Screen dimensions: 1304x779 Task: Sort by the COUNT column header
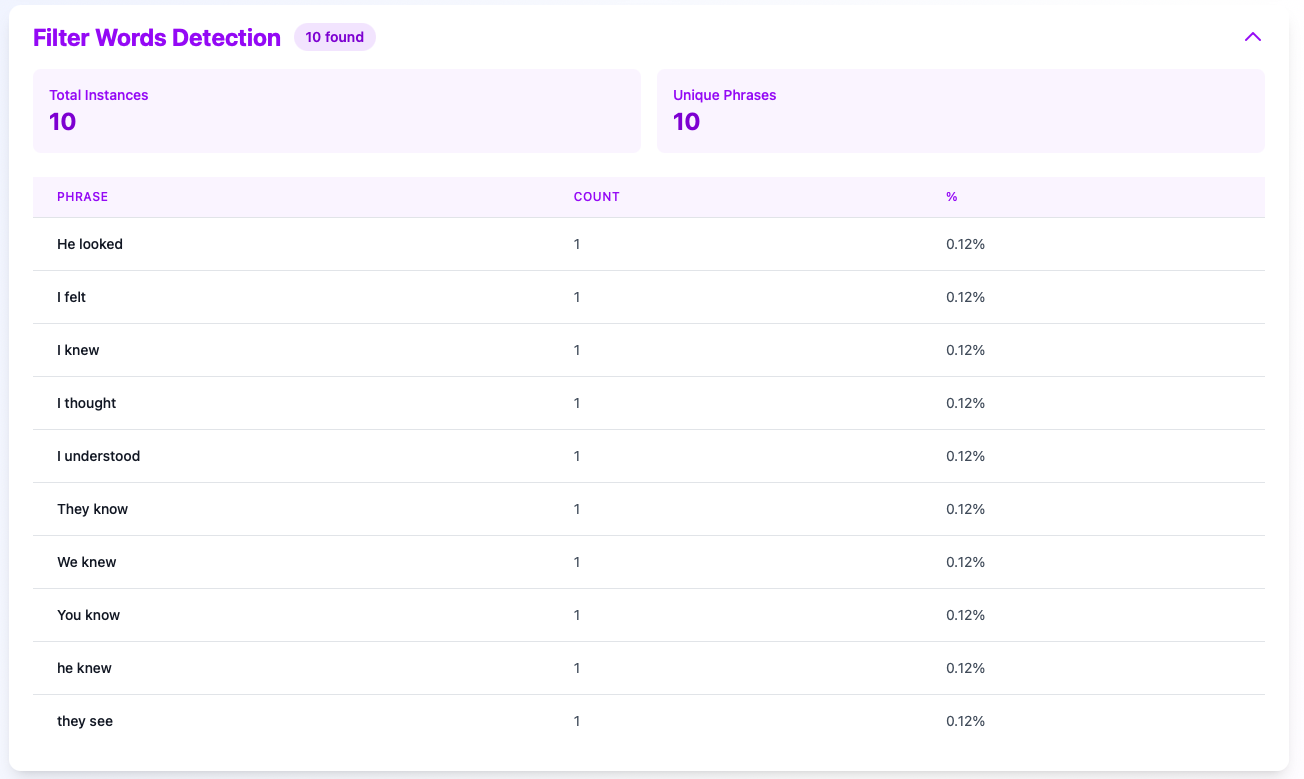596,197
